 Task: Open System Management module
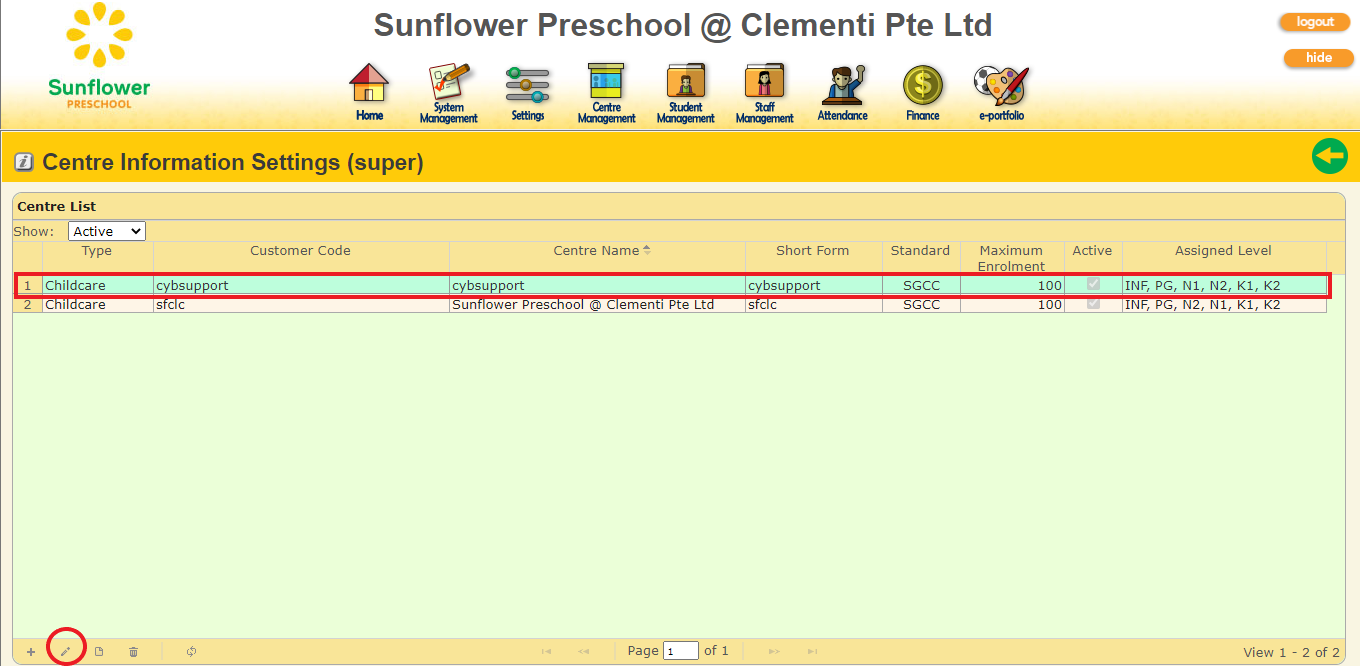pyautogui.click(x=448, y=93)
